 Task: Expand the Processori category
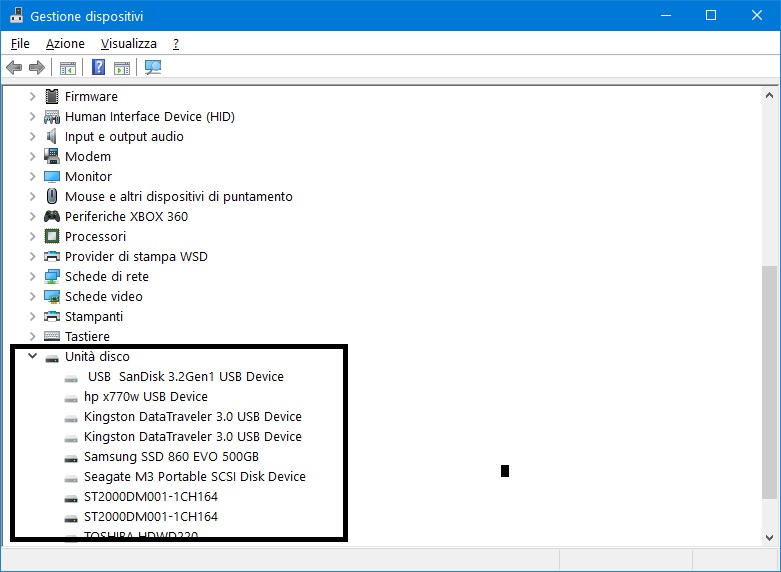coord(32,236)
